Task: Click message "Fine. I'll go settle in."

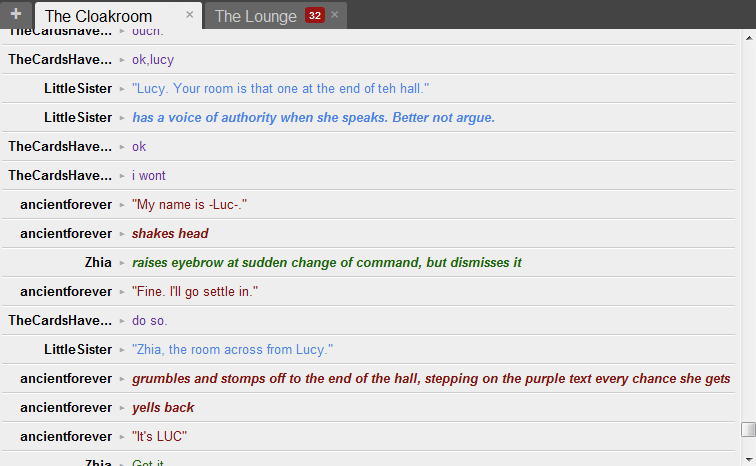Action: tap(195, 292)
